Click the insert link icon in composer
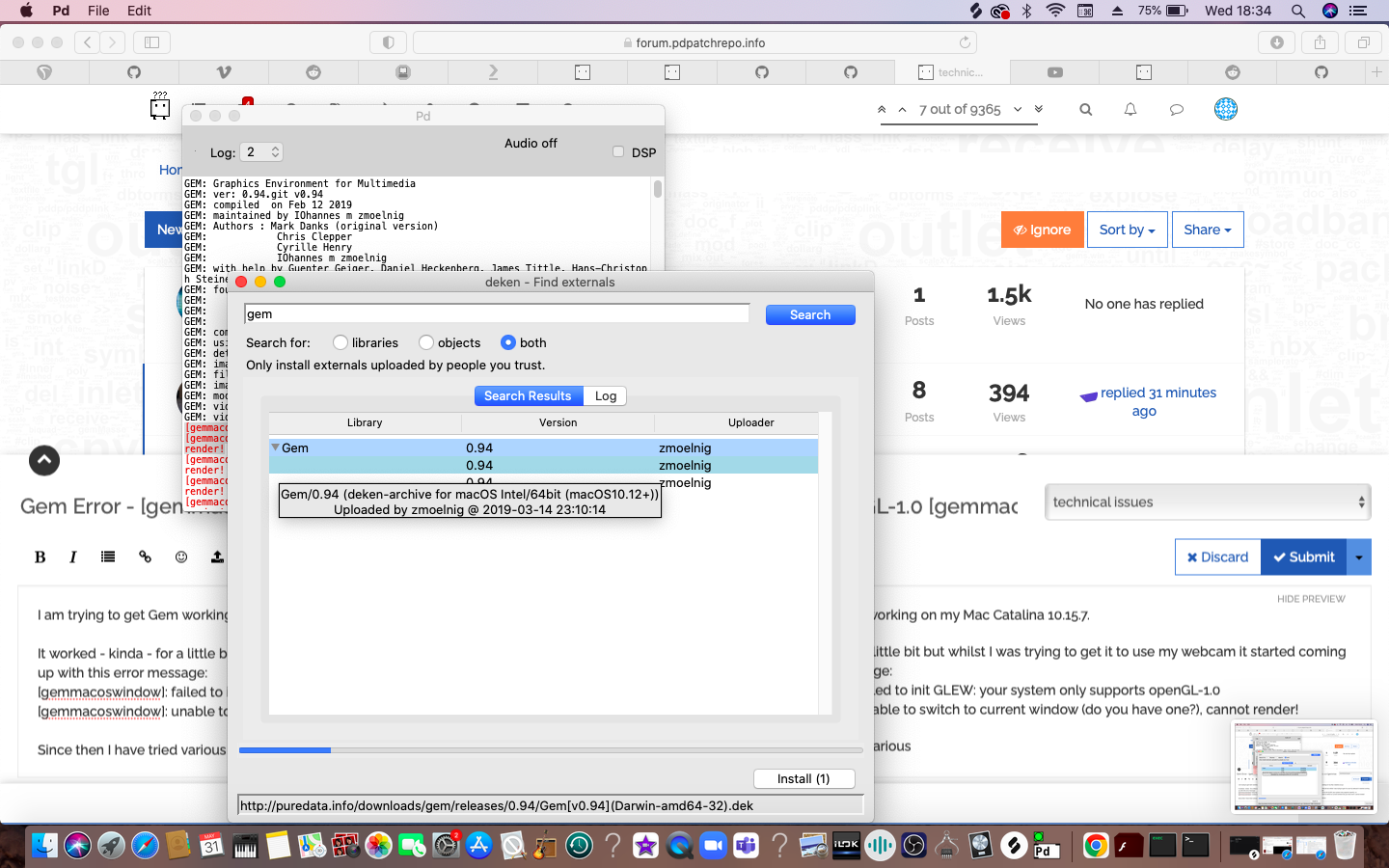The image size is (1389, 868). (x=145, y=556)
